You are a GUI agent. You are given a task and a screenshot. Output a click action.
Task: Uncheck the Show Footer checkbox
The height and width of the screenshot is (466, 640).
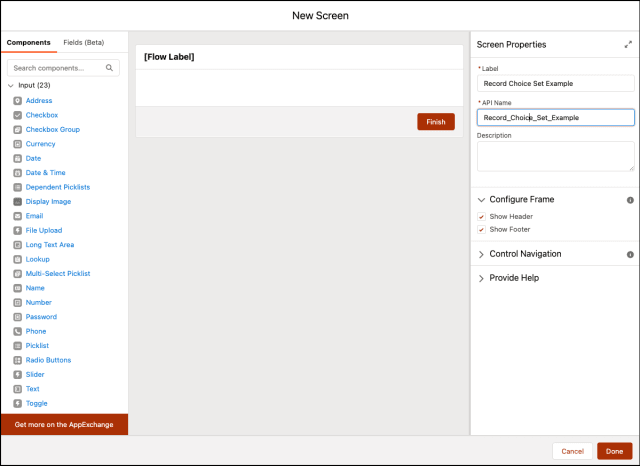click(x=482, y=230)
